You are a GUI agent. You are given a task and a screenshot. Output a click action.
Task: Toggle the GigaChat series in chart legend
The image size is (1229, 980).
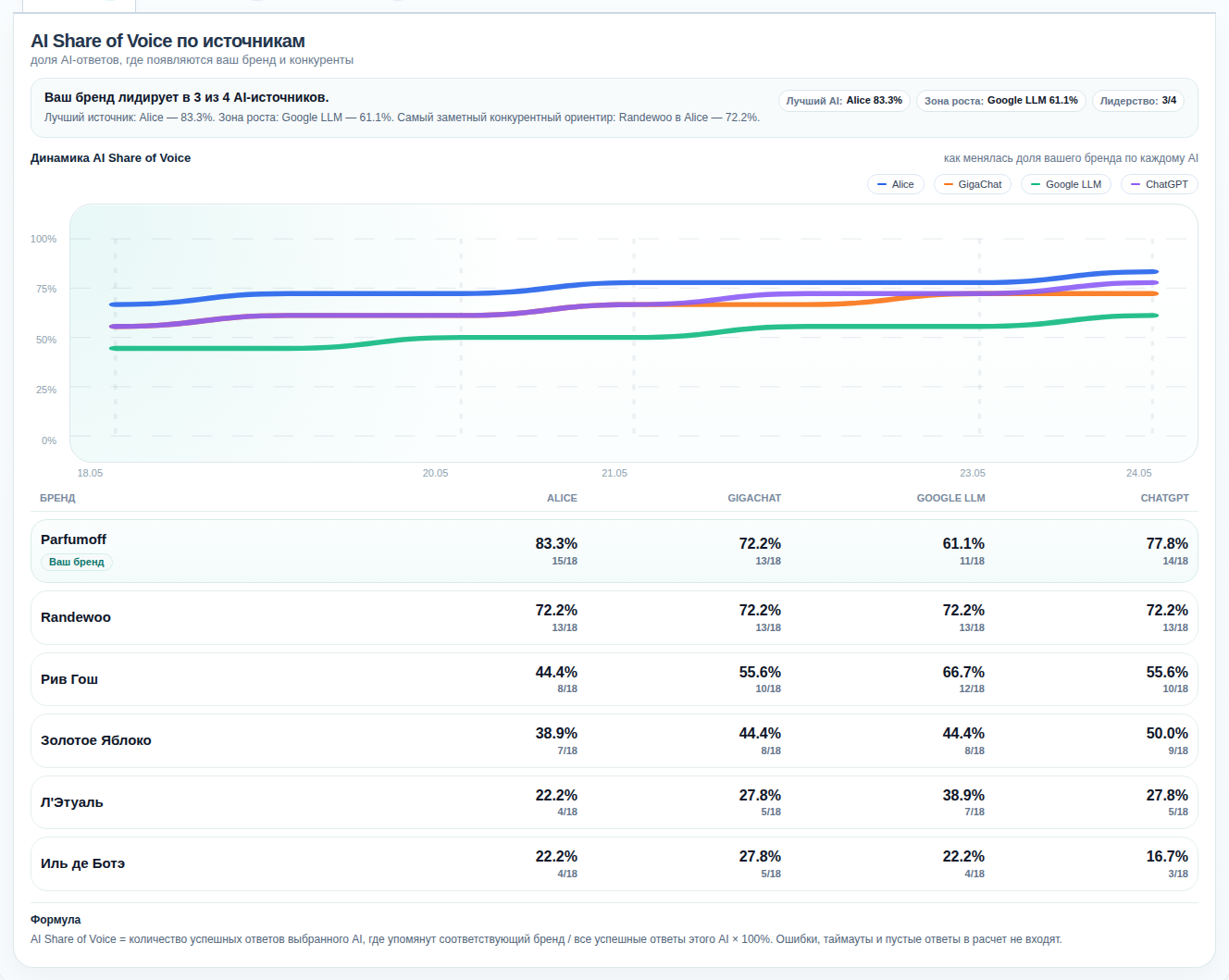[973, 184]
